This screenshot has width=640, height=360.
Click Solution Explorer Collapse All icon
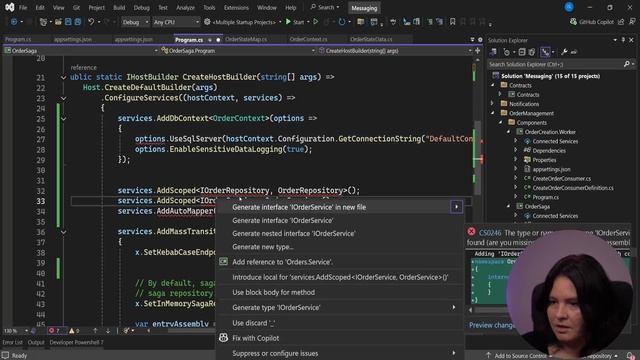[522, 52]
